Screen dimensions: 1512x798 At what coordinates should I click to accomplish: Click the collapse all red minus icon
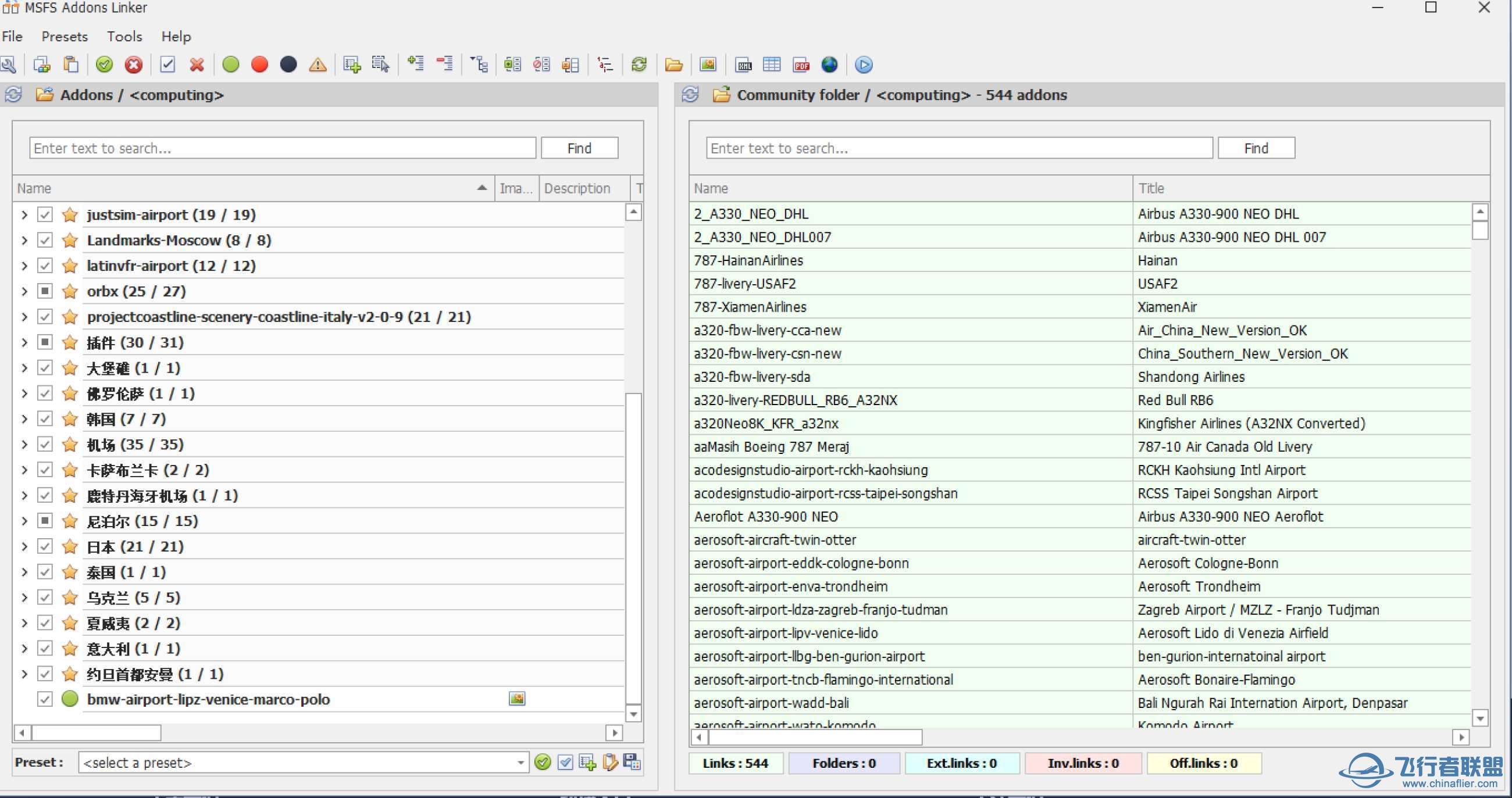pos(444,63)
